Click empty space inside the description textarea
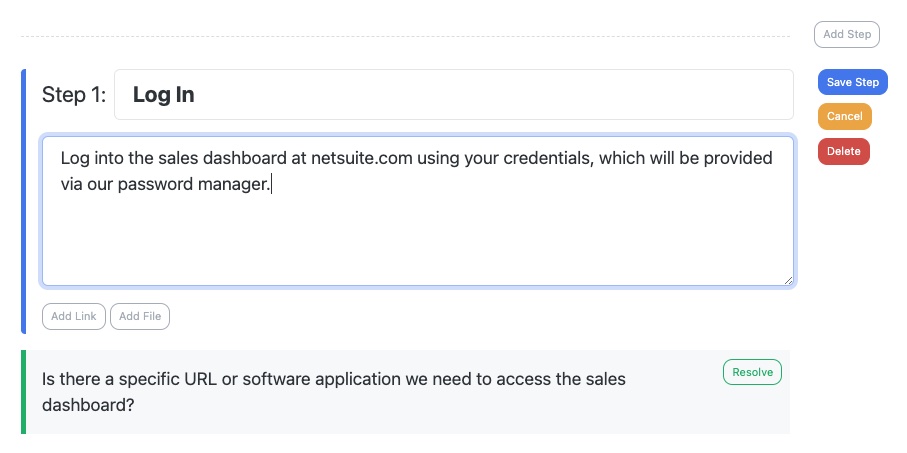The image size is (907, 453). [416, 243]
